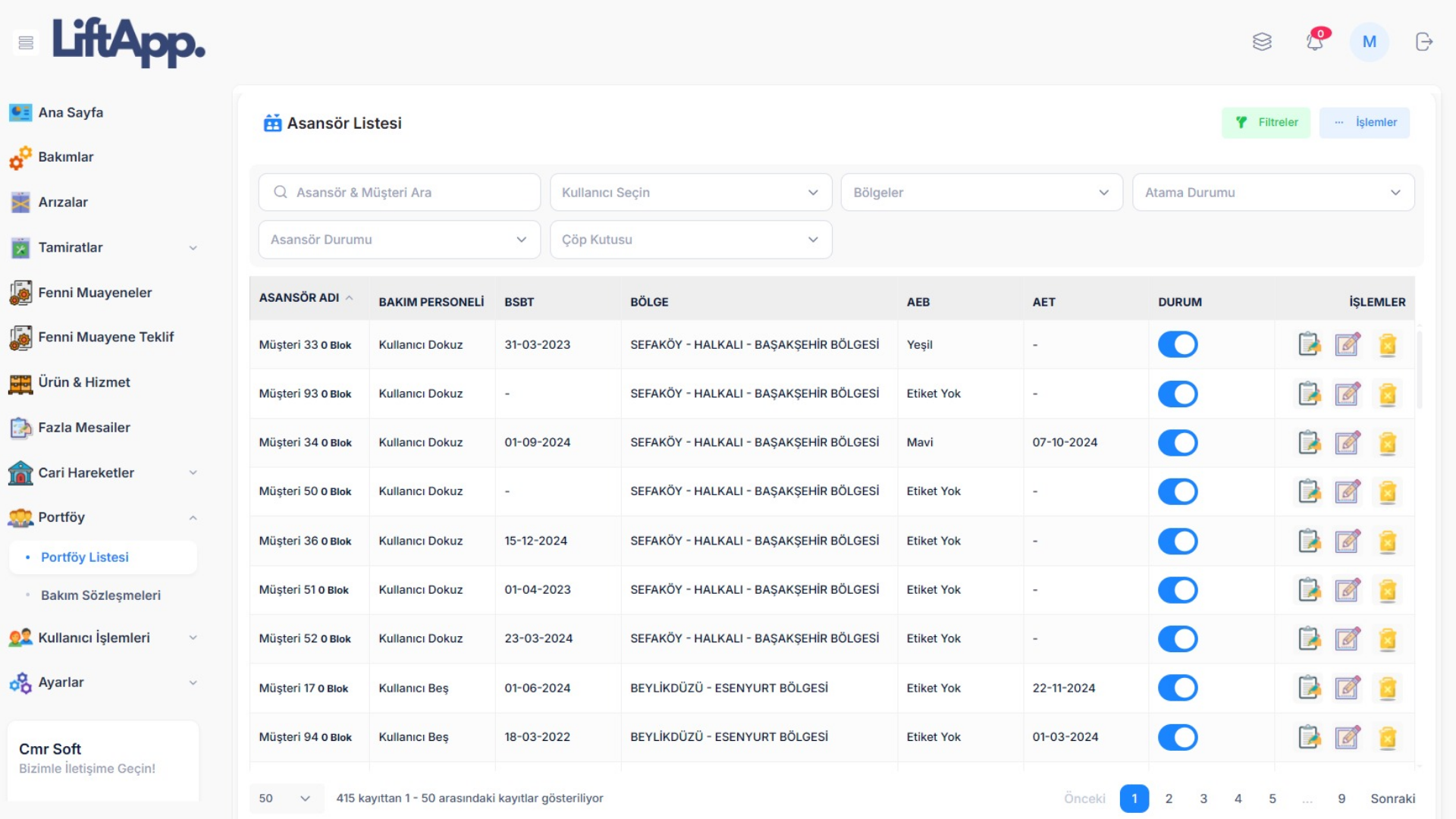Viewport: 1456px width, 819px height.
Task: Open clipboard detail icon for Müşteri 34
Action: click(x=1309, y=442)
